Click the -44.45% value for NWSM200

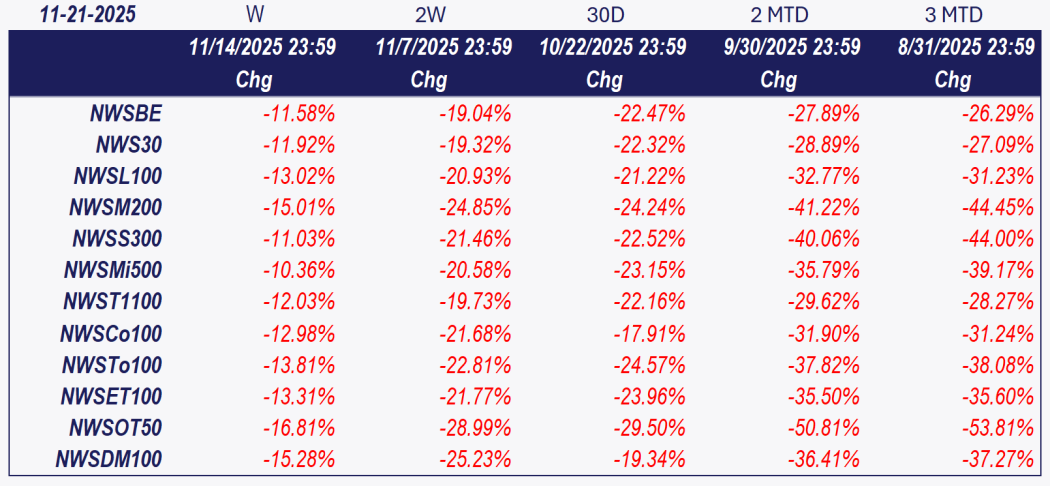pos(998,208)
